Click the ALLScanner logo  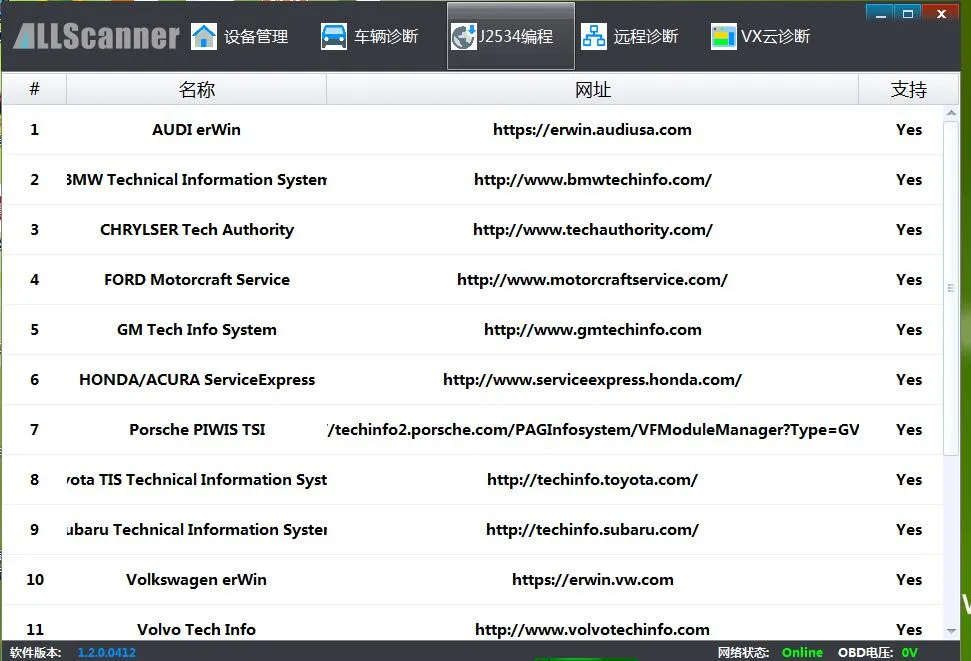96,36
